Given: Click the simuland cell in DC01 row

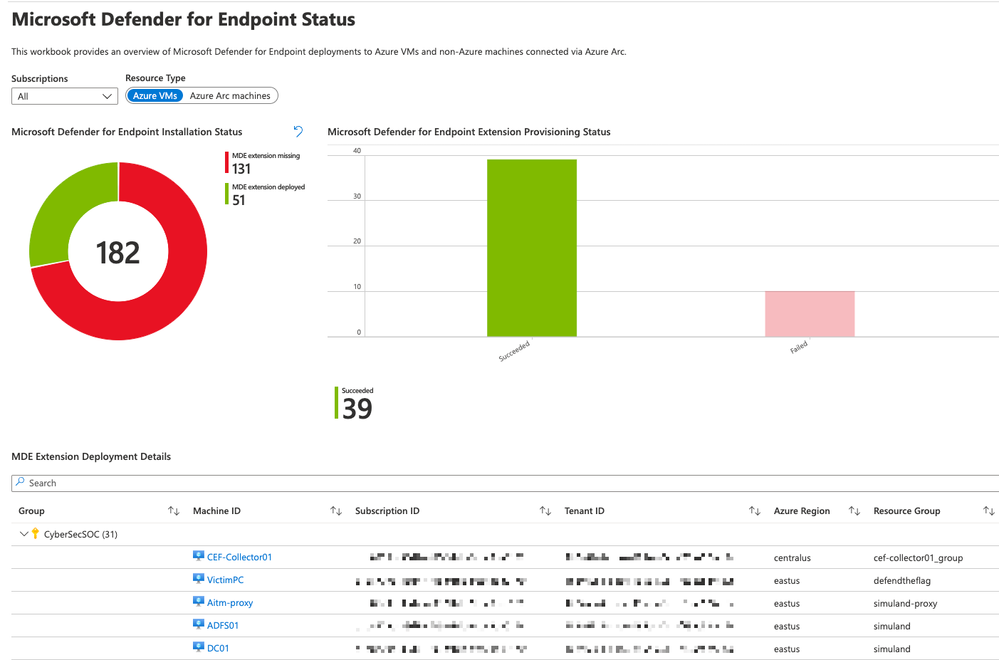Looking at the screenshot, I should tap(892, 649).
